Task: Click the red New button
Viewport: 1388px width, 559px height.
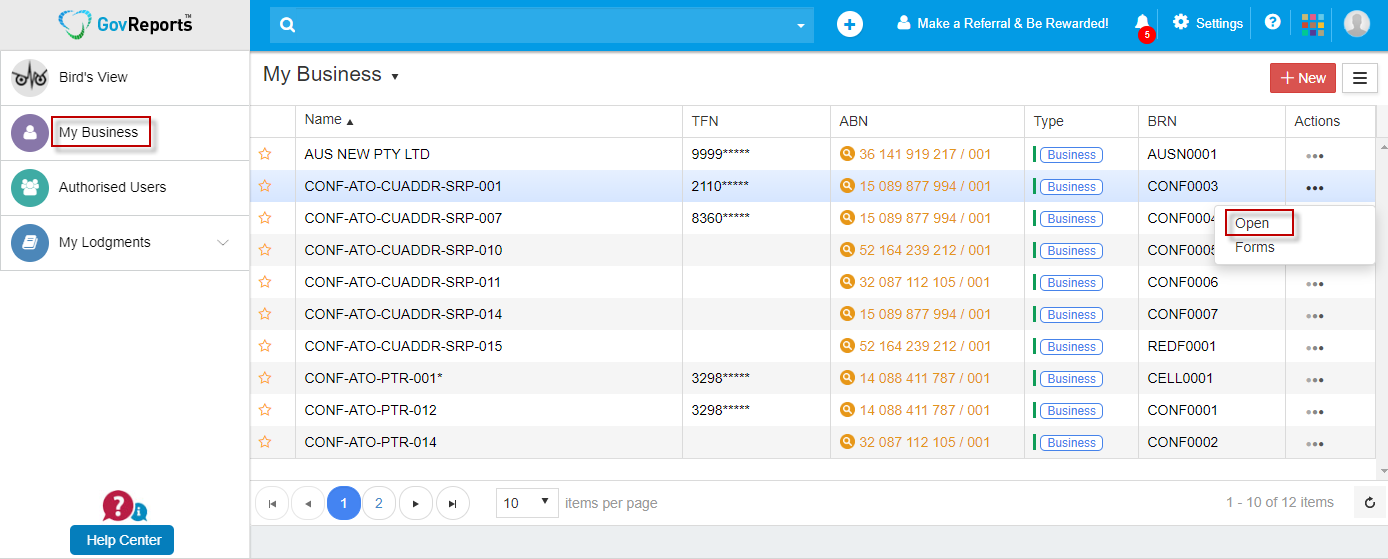Action: point(1302,78)
